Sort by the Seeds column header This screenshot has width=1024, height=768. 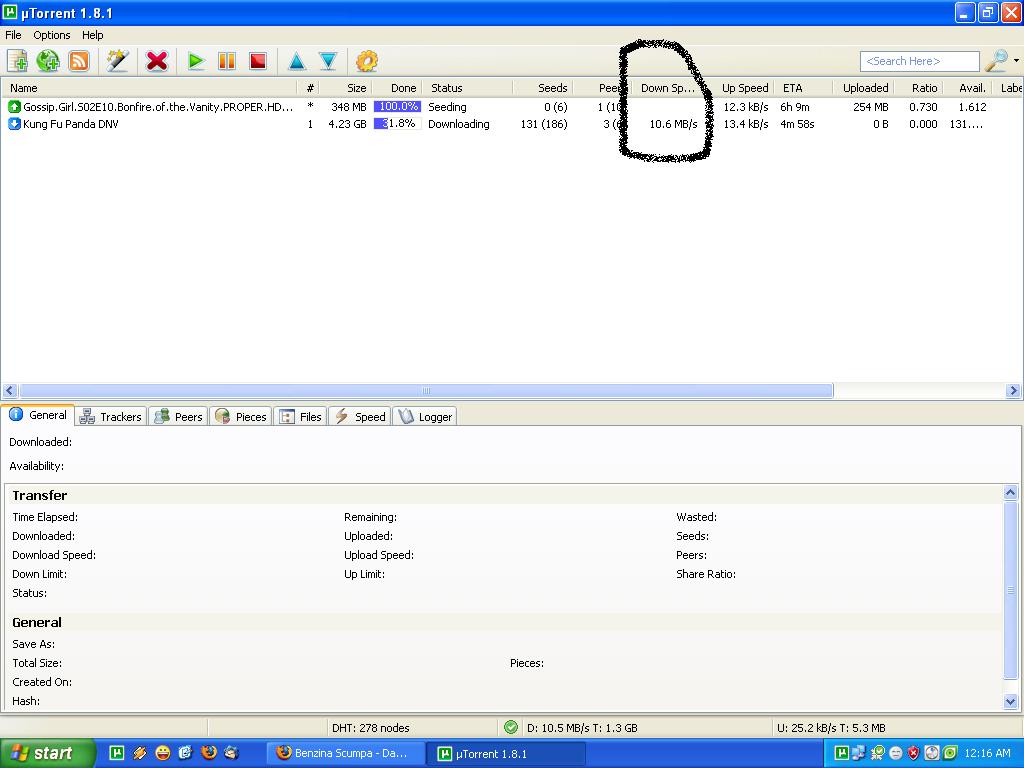pyautogui.click(x=543, y=88)
